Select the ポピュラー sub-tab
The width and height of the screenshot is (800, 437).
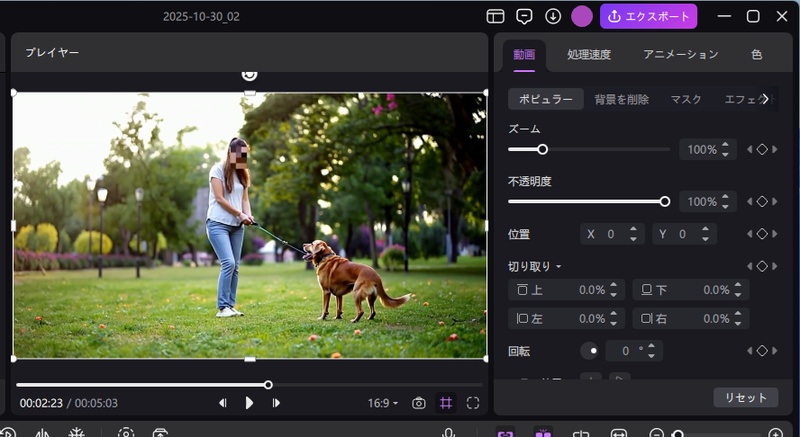point(545,99)
